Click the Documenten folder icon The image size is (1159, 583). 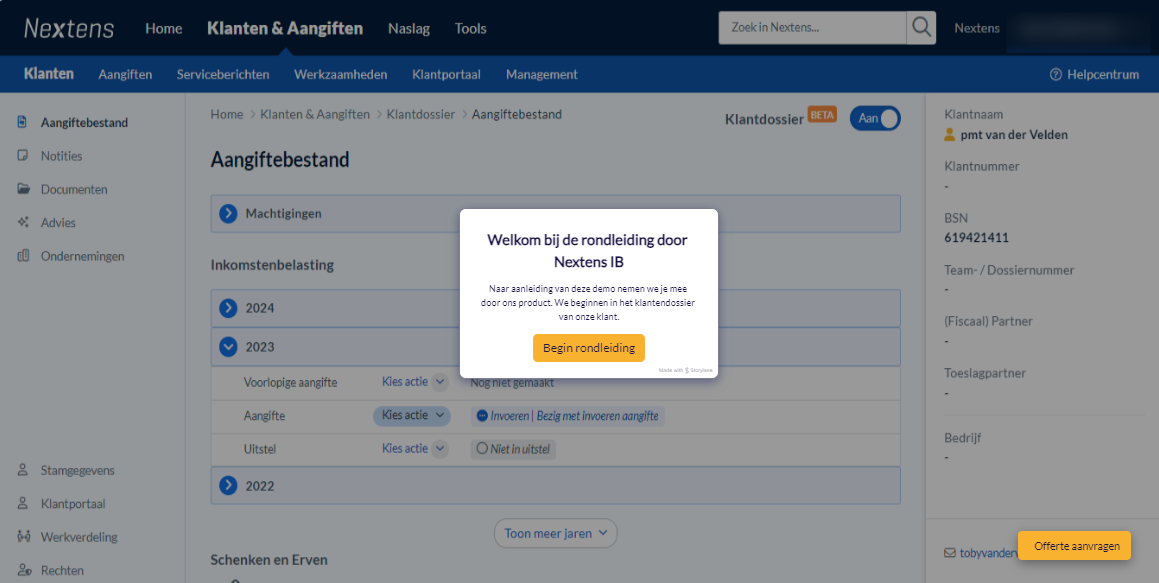point(24,189)
